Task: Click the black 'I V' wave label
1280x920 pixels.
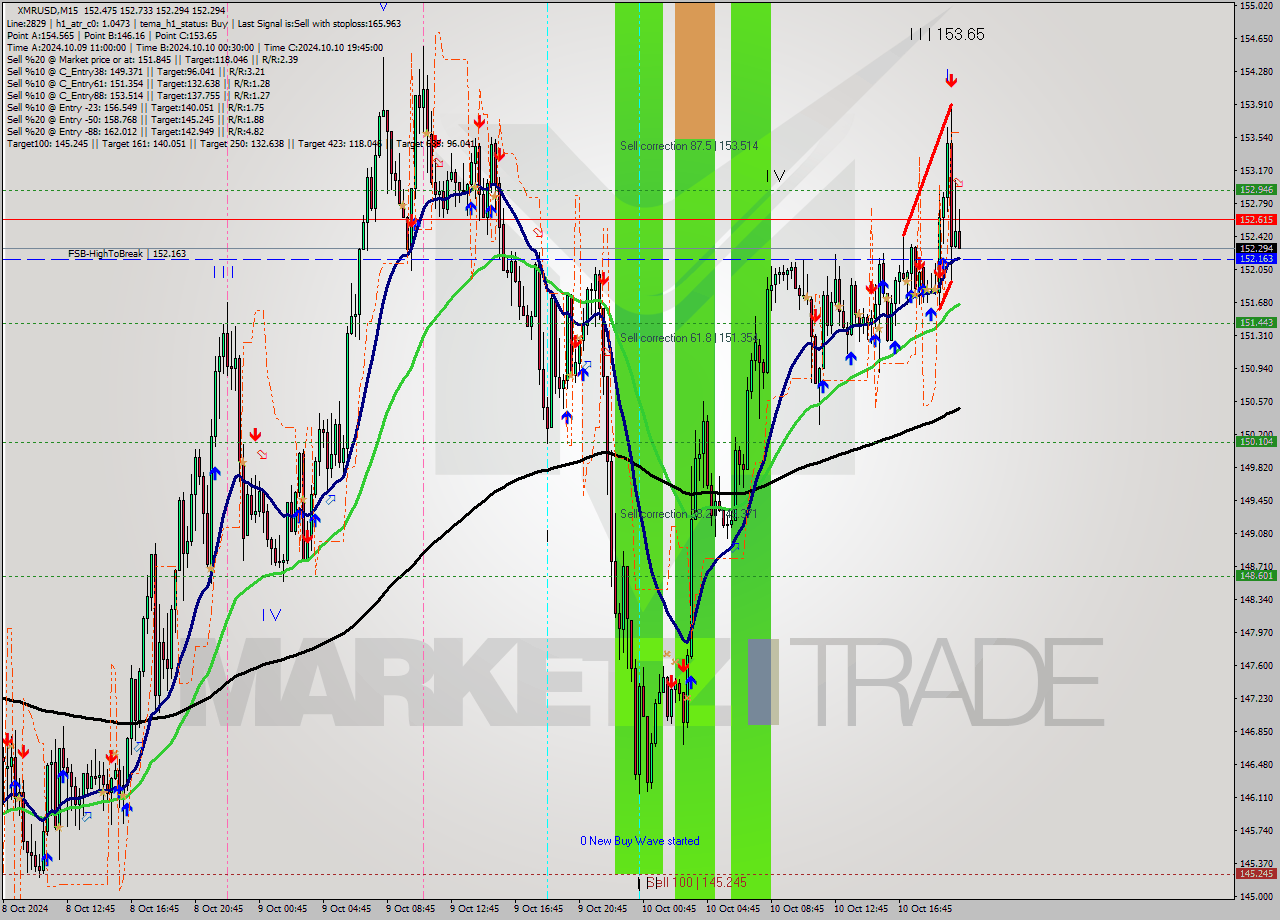Action: click(x=775, y=176)
